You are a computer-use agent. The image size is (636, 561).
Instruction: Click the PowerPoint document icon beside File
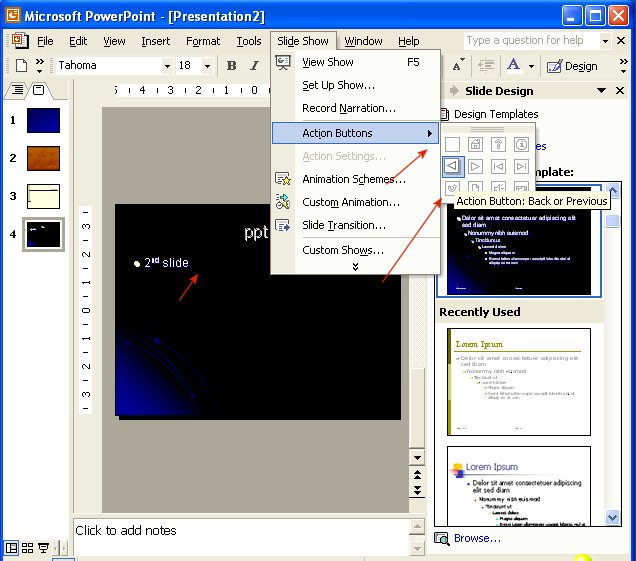pyautogui.click(x=19, y=41)
